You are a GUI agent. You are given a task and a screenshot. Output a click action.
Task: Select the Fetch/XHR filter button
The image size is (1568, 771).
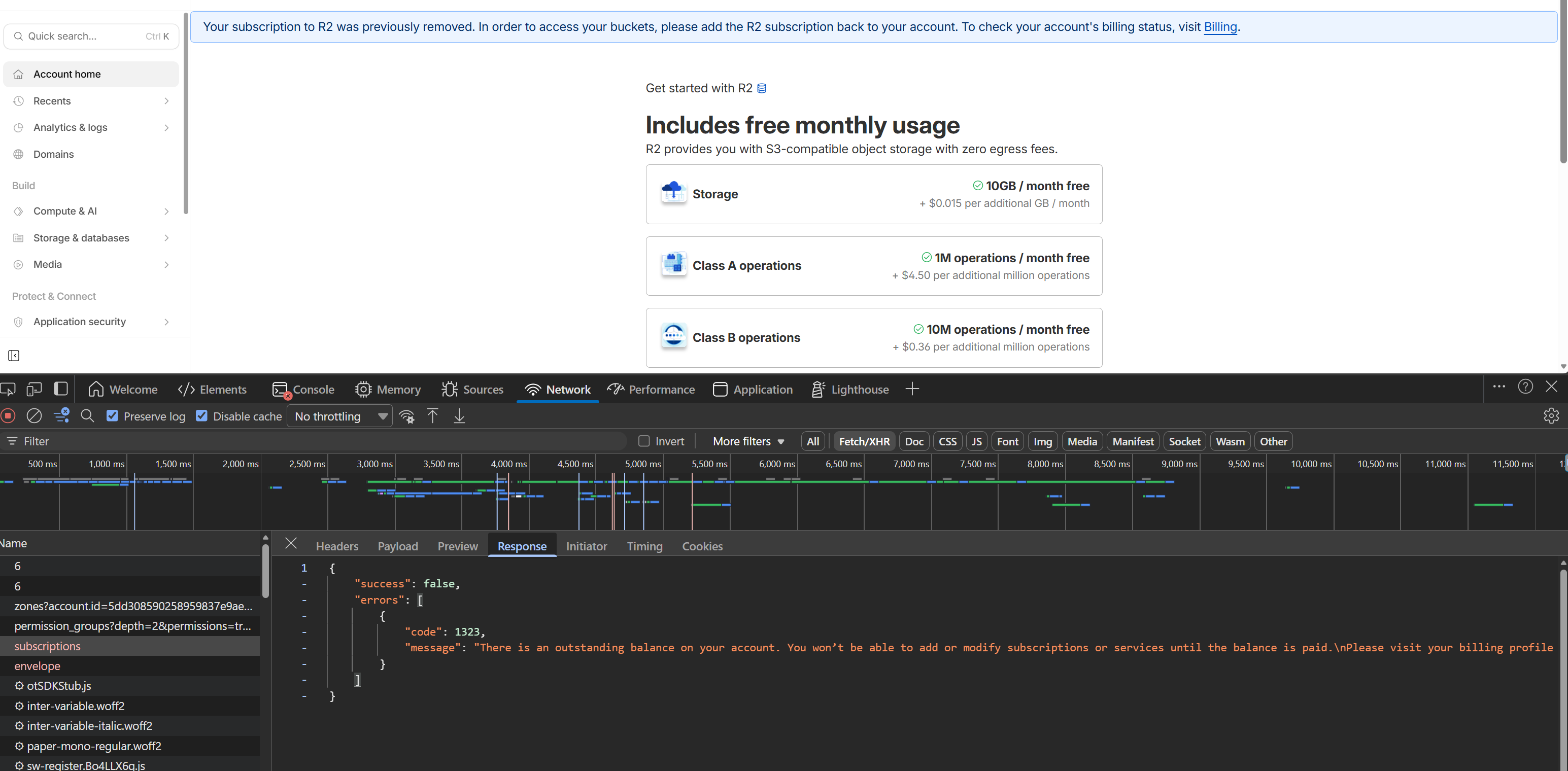864,441
